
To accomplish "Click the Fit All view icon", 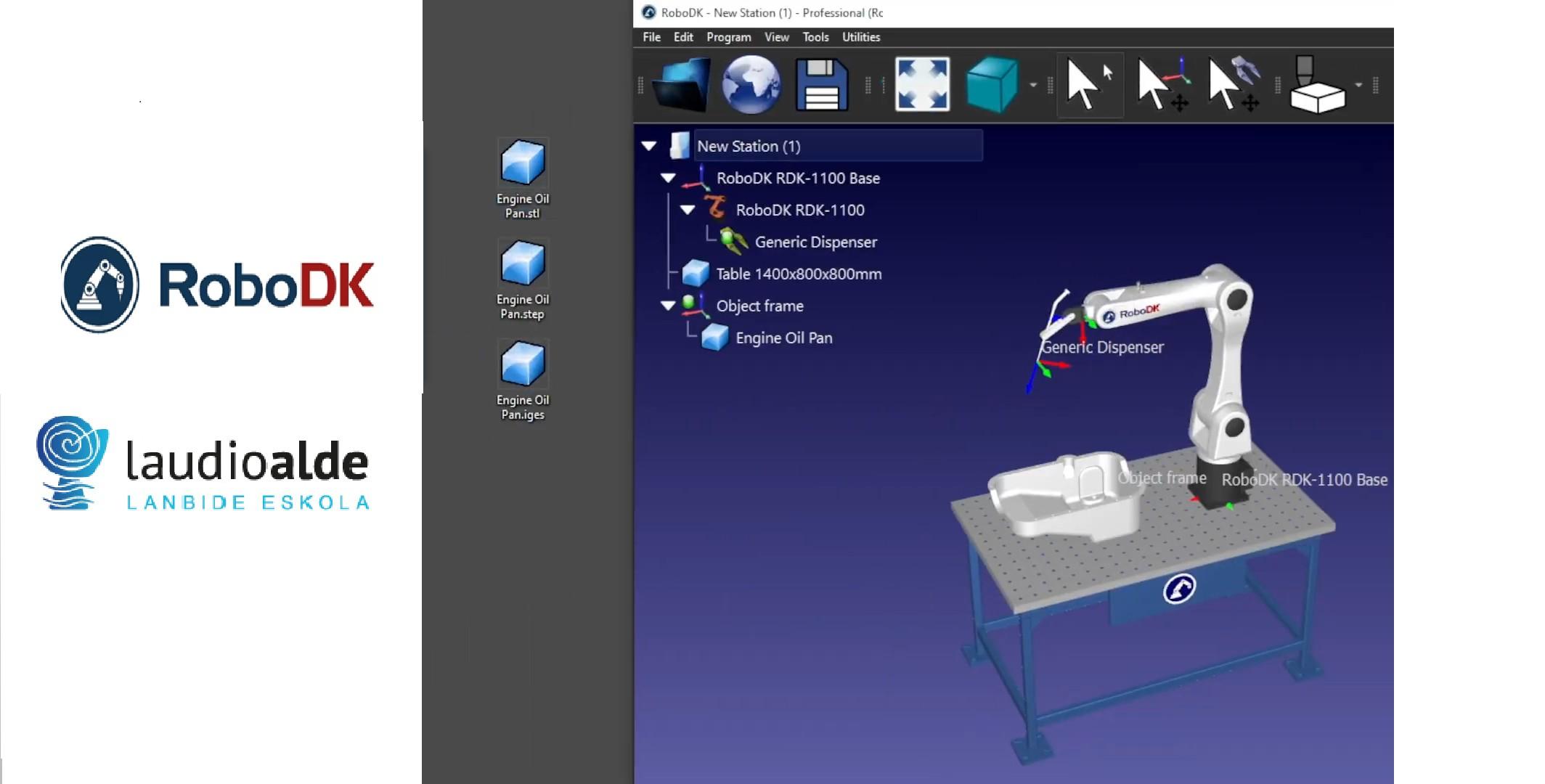I will click(x=922, y=85).
